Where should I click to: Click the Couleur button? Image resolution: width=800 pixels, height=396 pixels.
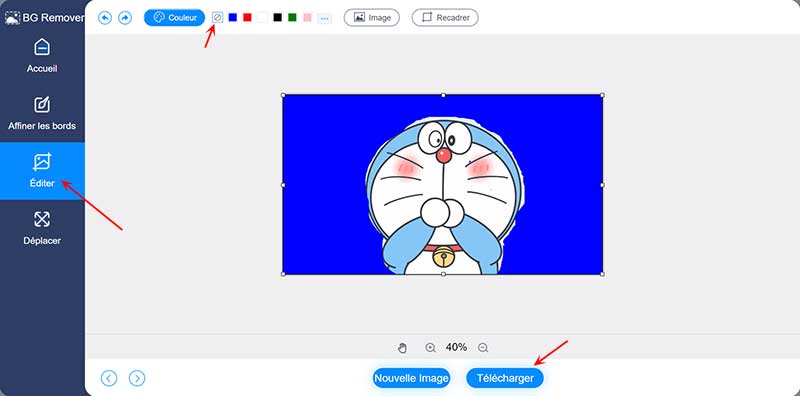click(174, 18)
